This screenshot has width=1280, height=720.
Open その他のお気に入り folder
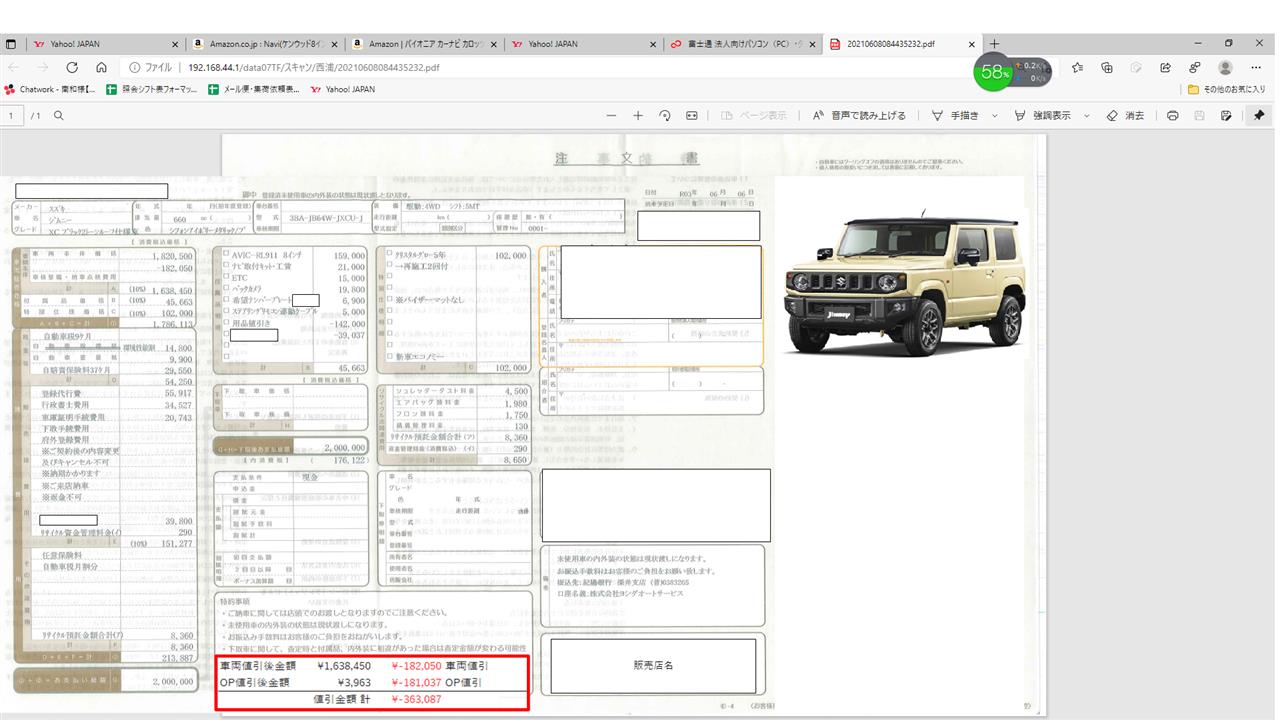tap(1226, 89)
